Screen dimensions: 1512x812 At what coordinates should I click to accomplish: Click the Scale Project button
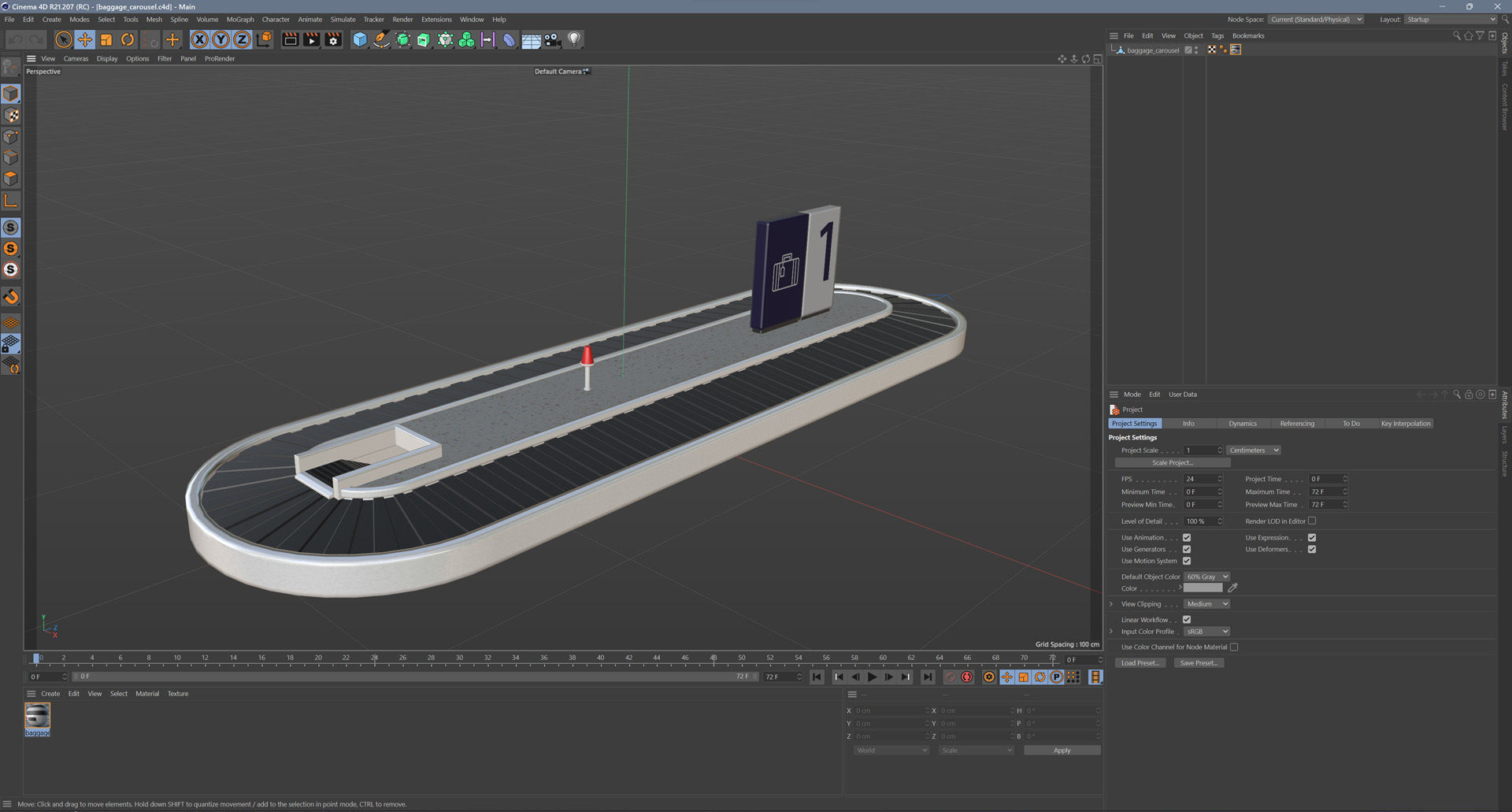tap(1173, 463)
